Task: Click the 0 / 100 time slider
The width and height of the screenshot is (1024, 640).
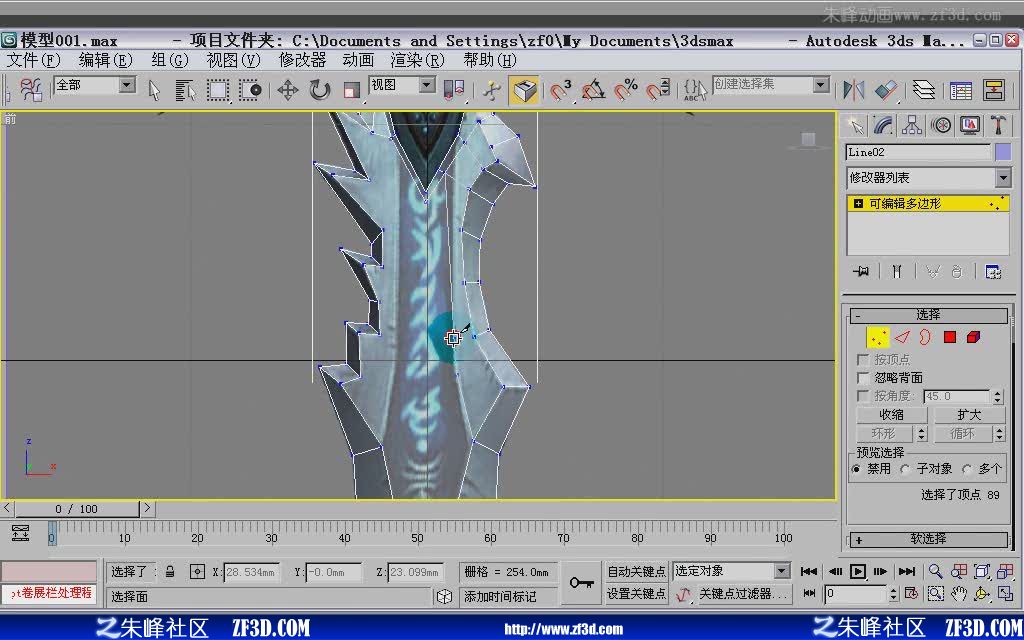Action: point(77,509)
